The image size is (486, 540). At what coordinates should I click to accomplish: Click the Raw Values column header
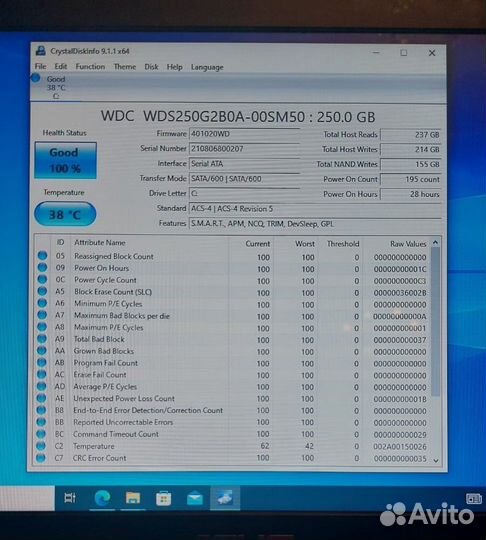tap(408, 244)
